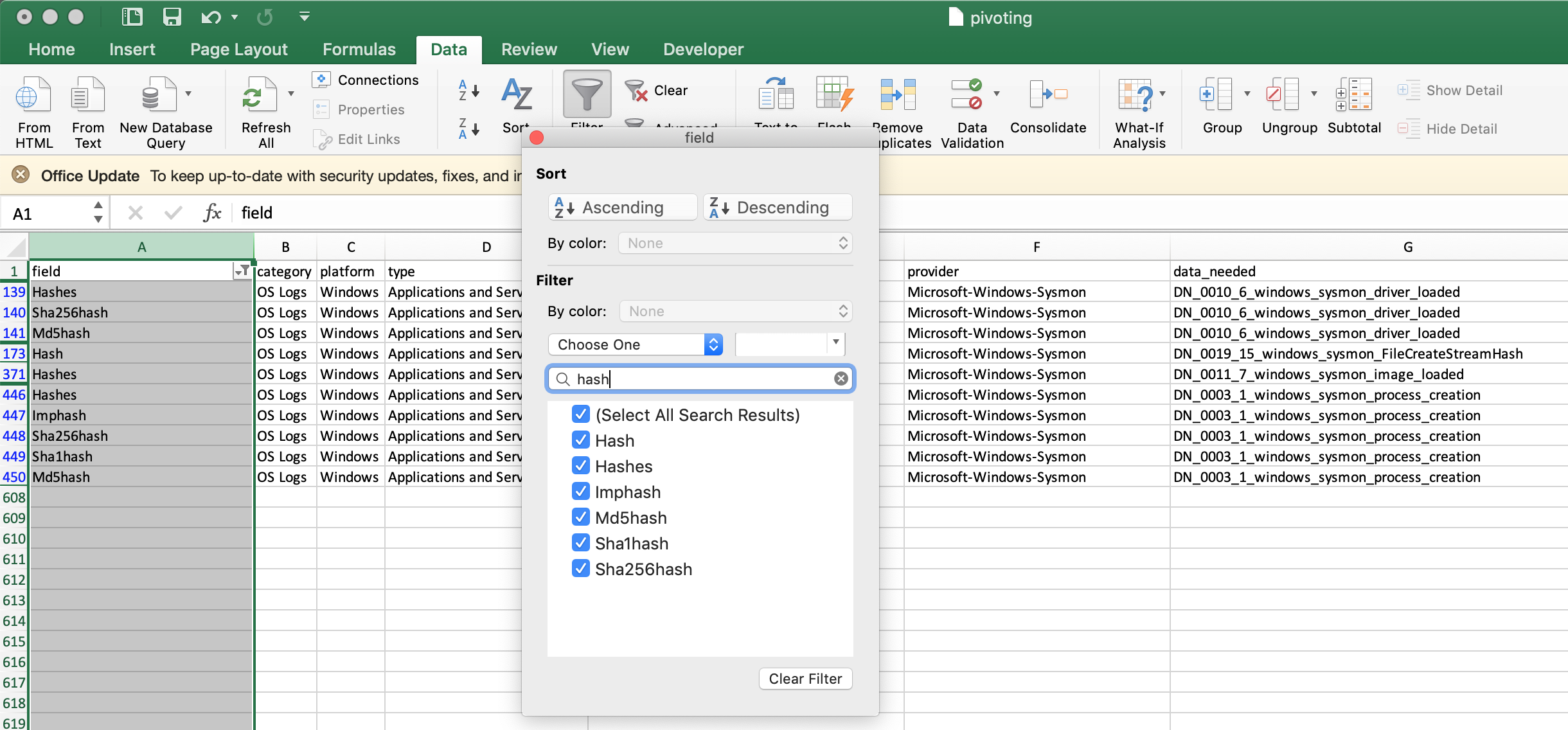Click the Save icon in title bar
1568x730 pixels.
tap(172, 17)
